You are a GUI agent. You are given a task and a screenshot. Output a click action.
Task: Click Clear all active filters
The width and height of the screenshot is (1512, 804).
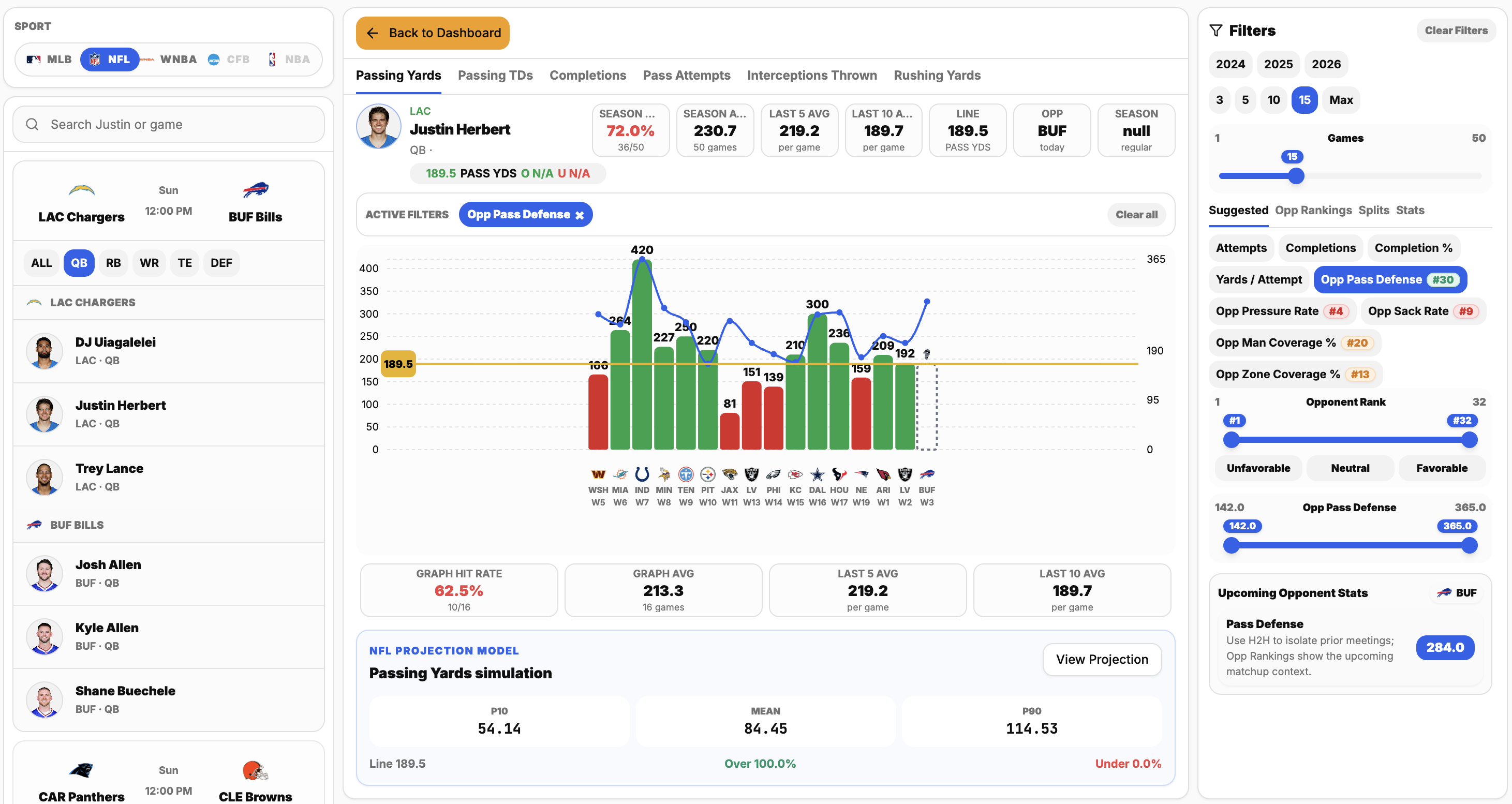point(1136,215)
